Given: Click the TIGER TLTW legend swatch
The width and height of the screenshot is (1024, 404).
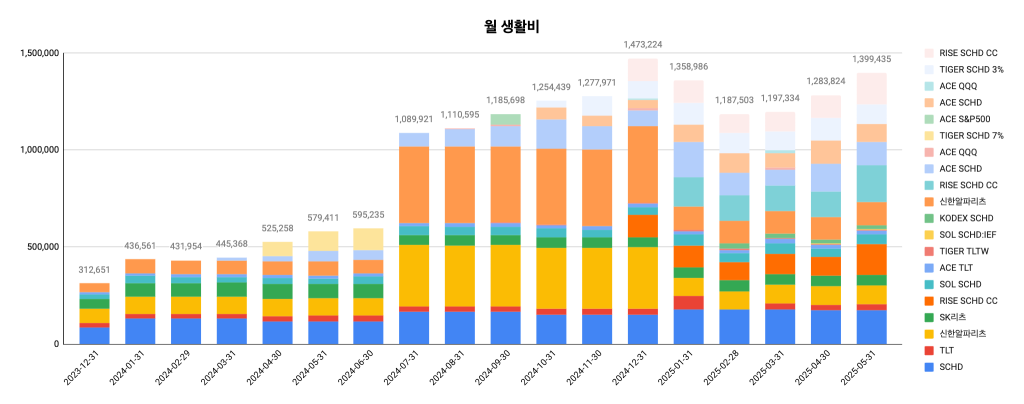Looking at the screenshot, I should coord(929,251).
